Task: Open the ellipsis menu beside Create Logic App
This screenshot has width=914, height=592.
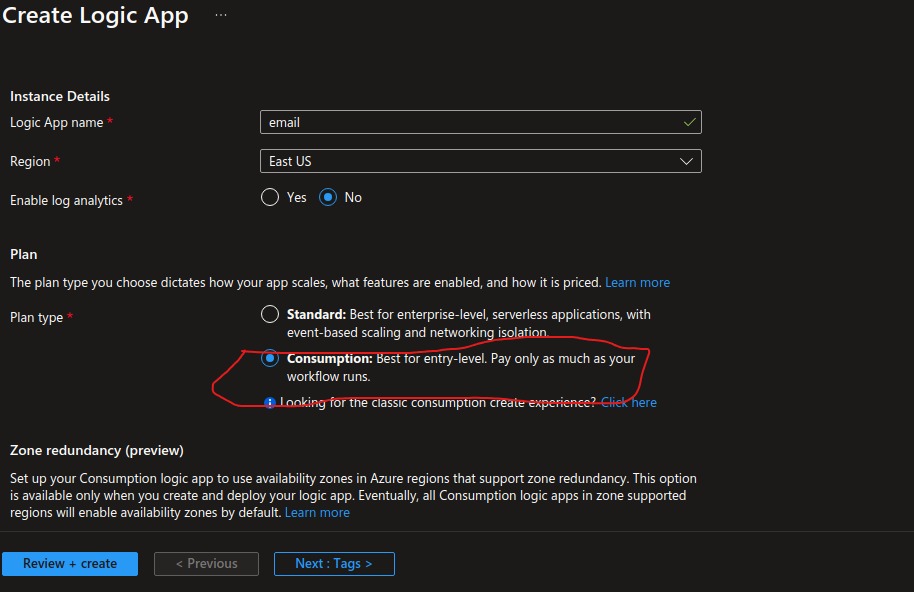Action: [x=220, y=15]
